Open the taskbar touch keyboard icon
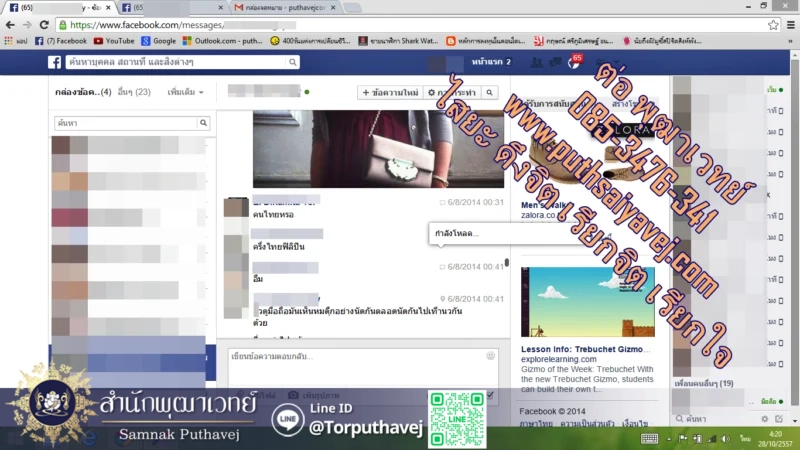The image size is (800, 450). 649,439
